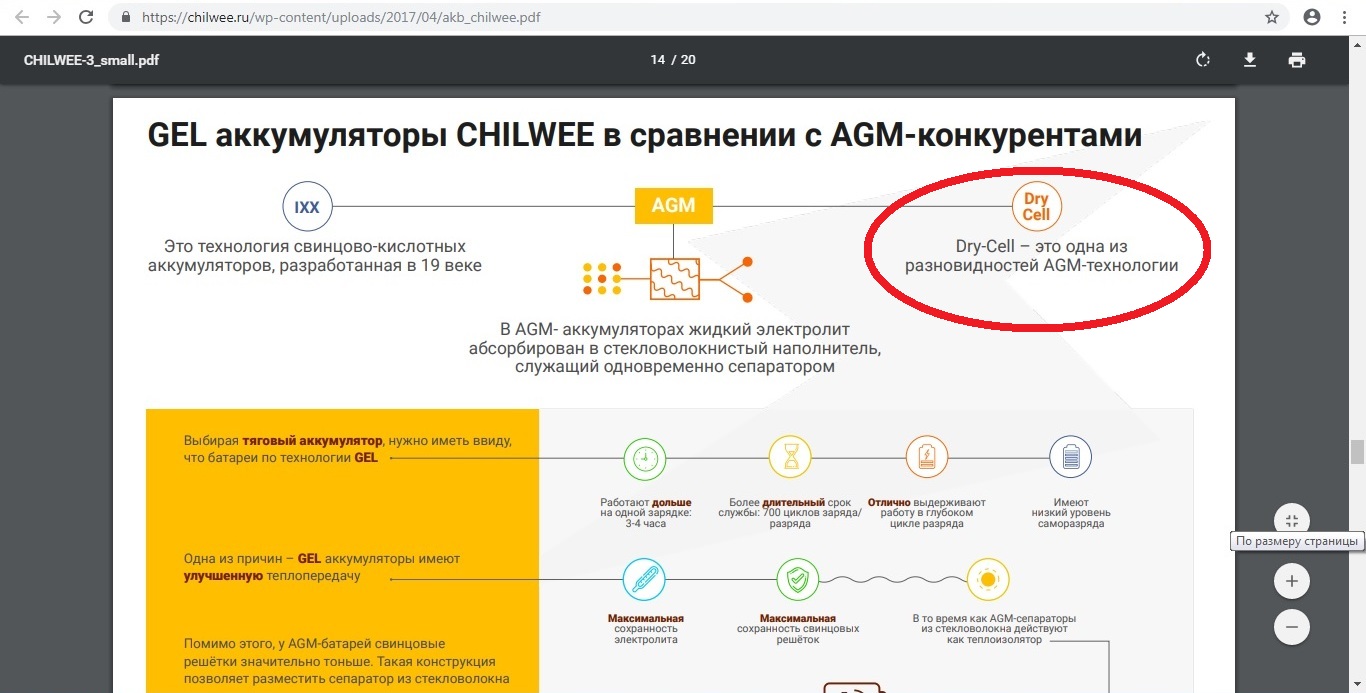This screenshot has width=1366, height=693.
Task: Click text 'Максимальная сохранность свинцовых решёток'
Action: (798, 629)
